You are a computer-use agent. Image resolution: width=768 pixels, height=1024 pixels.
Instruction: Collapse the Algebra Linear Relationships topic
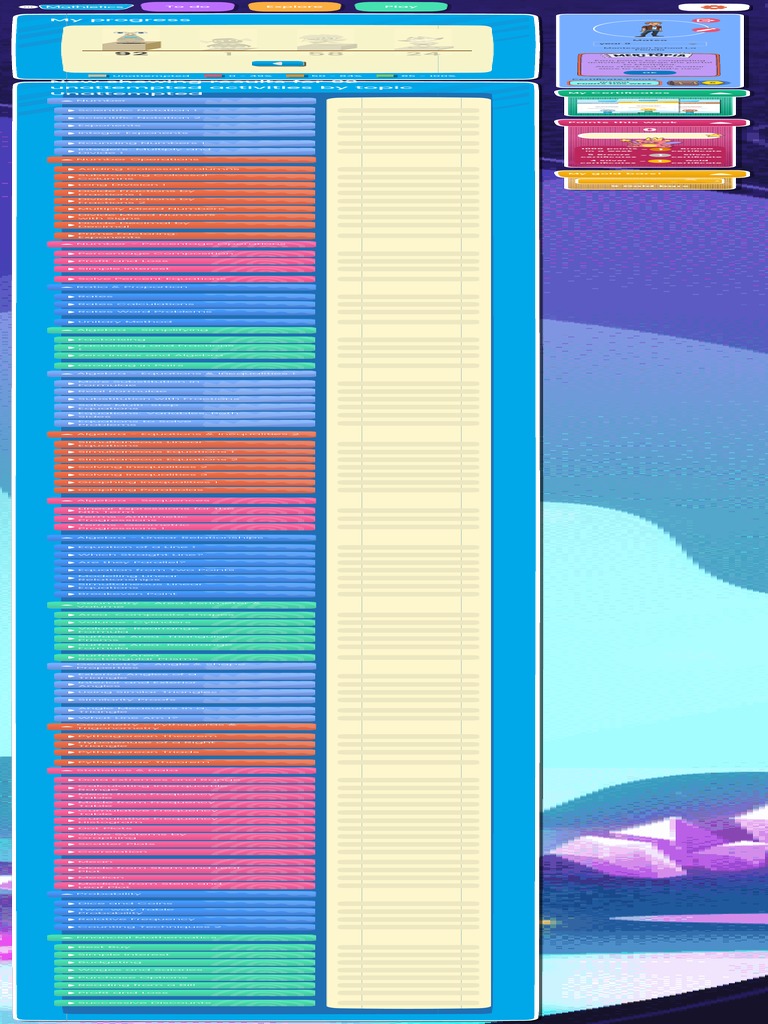182,538
